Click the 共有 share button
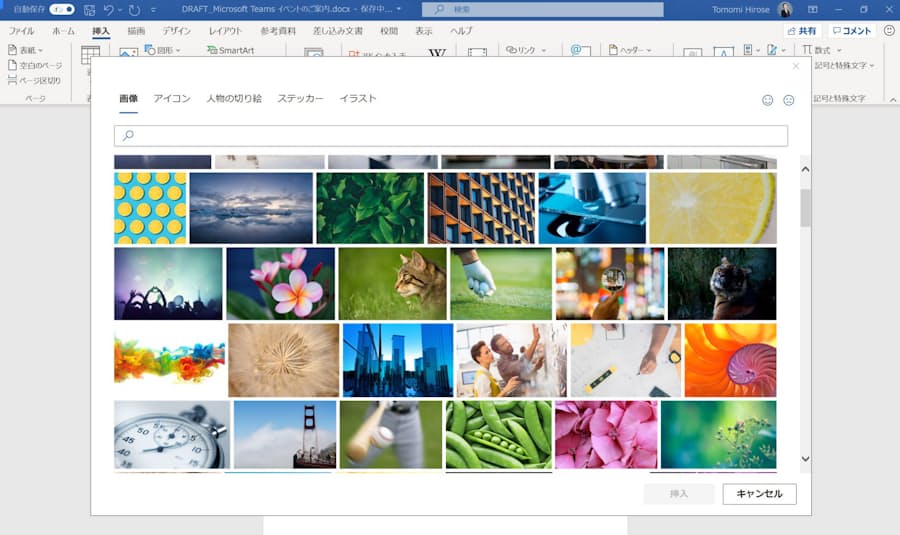Viewport: 900px width, 535px height. click(801, 31)
